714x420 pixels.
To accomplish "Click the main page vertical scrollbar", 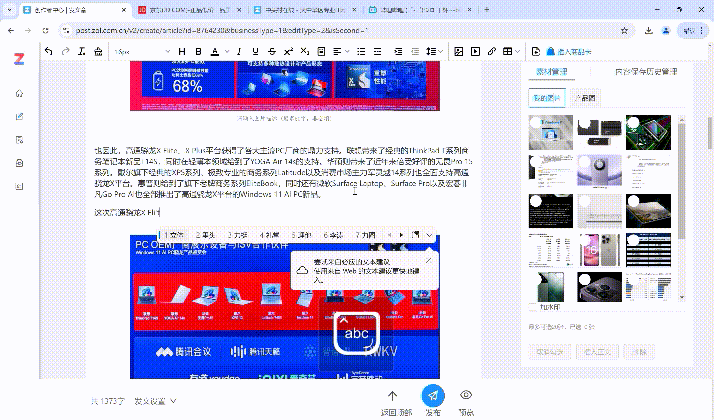I will pos(710,133).
